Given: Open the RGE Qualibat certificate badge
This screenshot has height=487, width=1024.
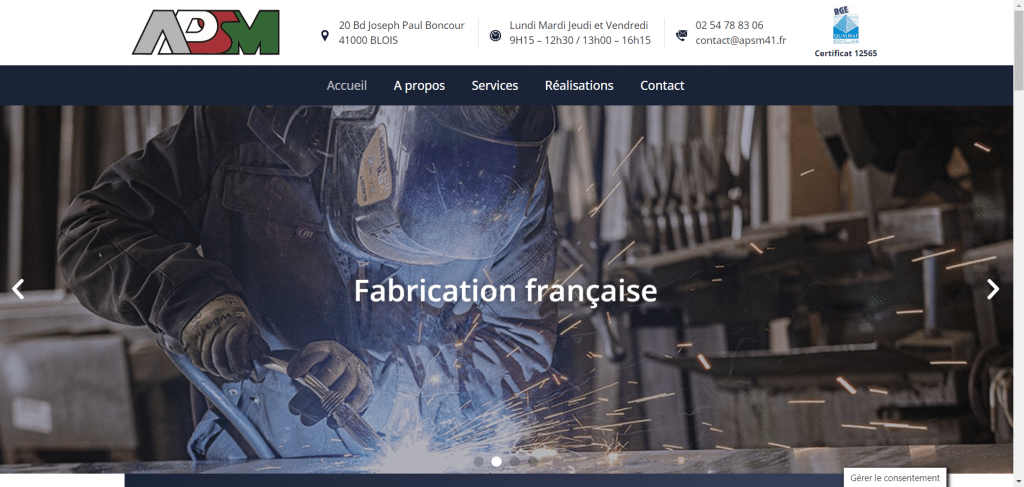Looking at the screenshot, I should [x=846, y=25].
